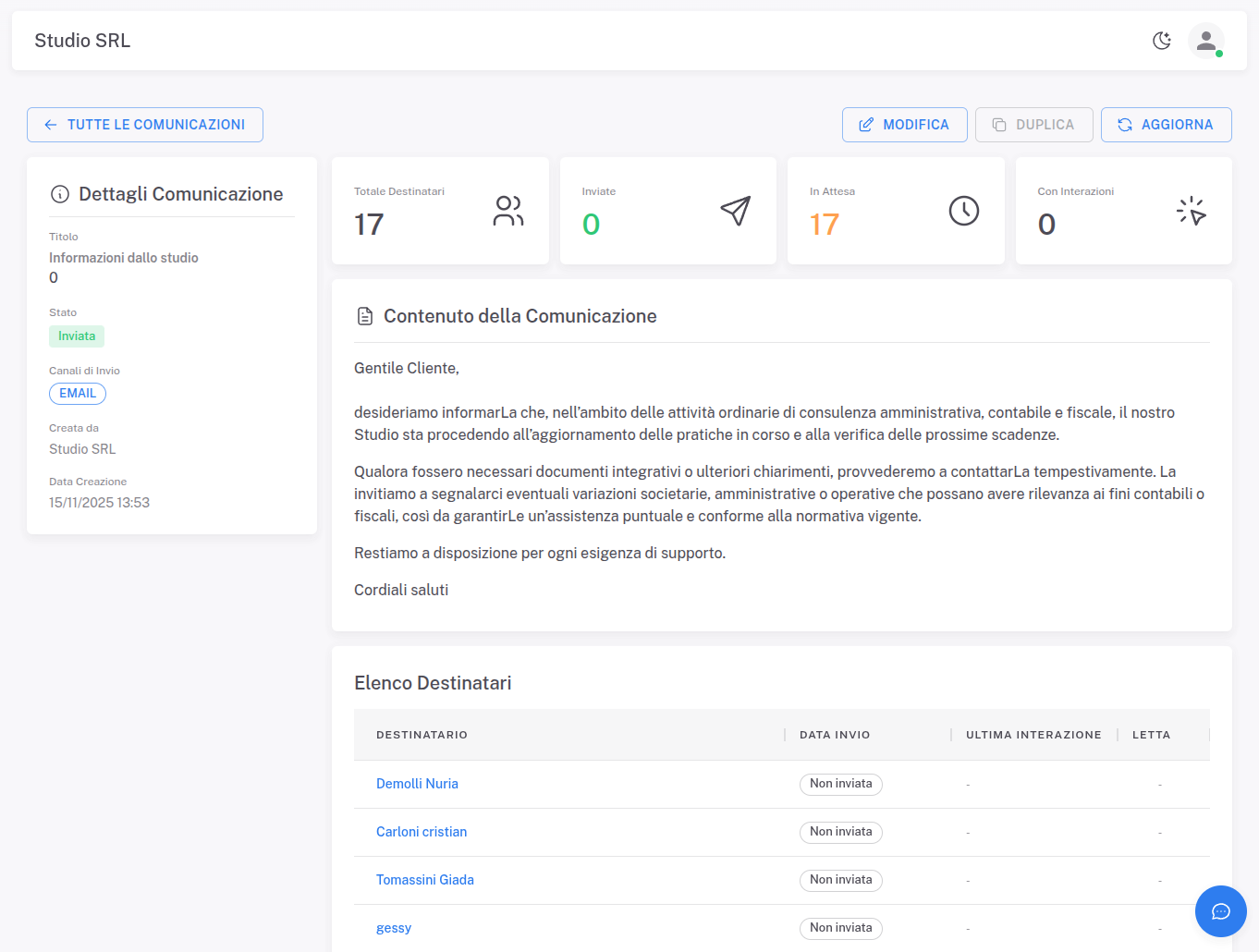Click the Totale Destinatari people icon
1259x952 pixels.
tap(507, 211)
